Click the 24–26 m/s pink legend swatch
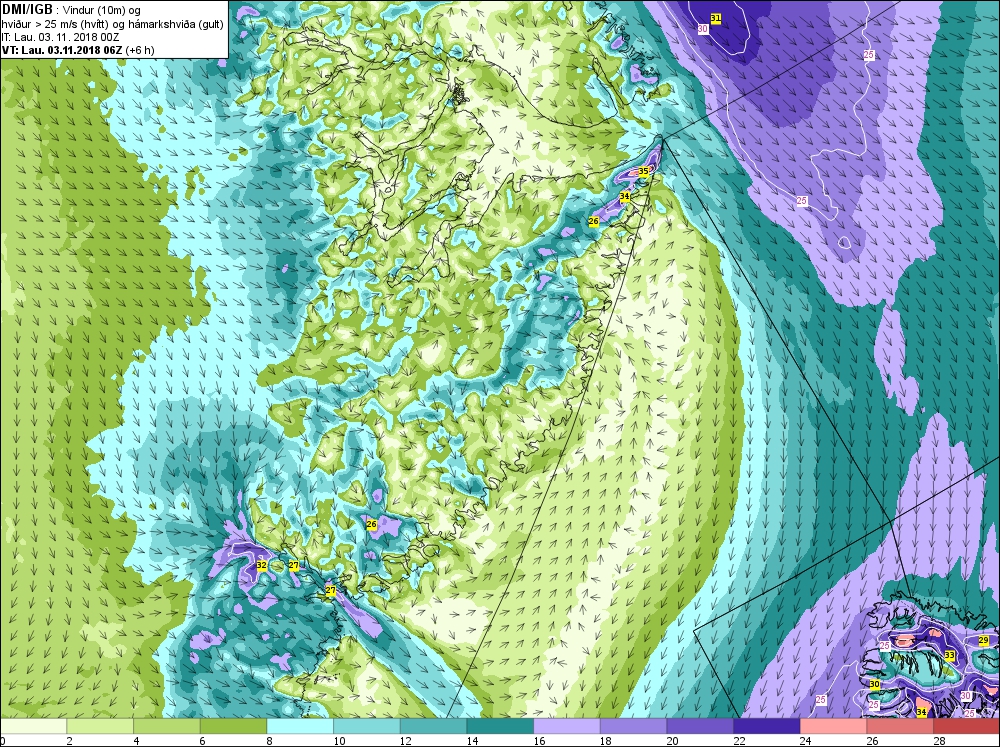 tap(833, 726)
